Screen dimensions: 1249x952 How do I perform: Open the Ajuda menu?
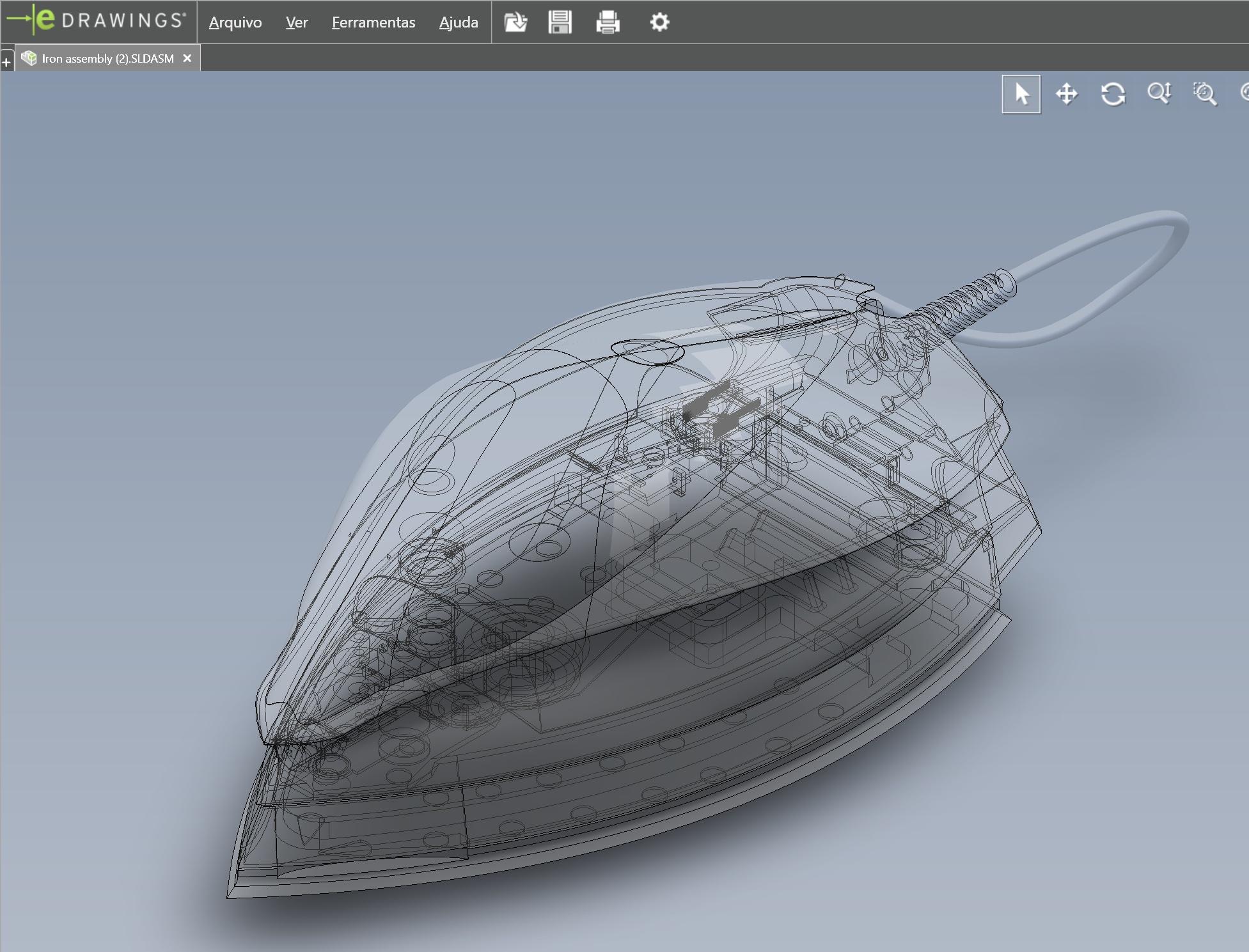click(459, 22)
